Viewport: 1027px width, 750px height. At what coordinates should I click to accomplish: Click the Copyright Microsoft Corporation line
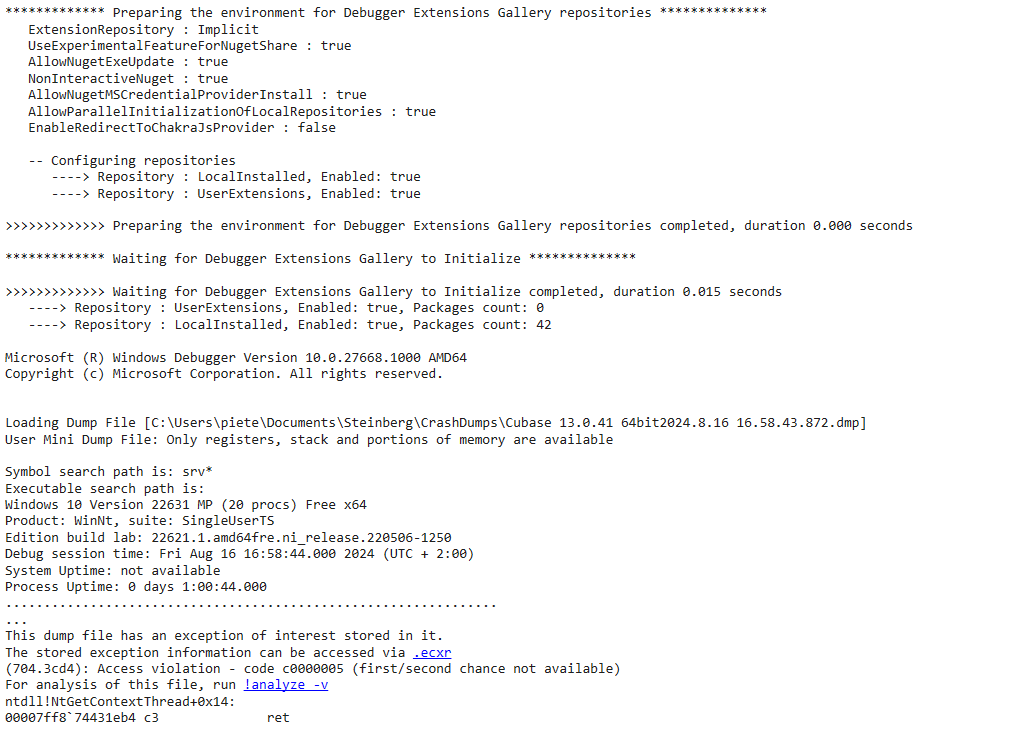224,374
